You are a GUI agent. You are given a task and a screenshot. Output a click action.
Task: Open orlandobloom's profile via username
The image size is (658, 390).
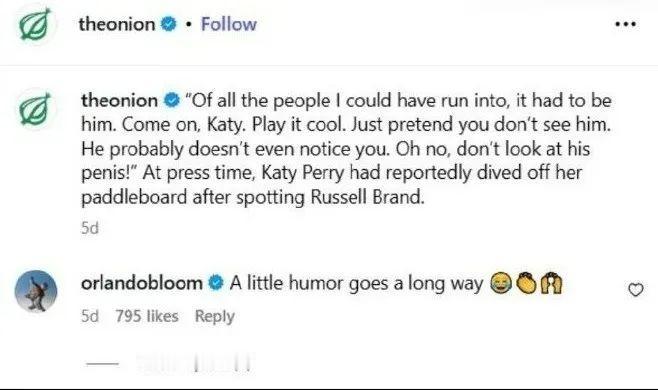142,283
